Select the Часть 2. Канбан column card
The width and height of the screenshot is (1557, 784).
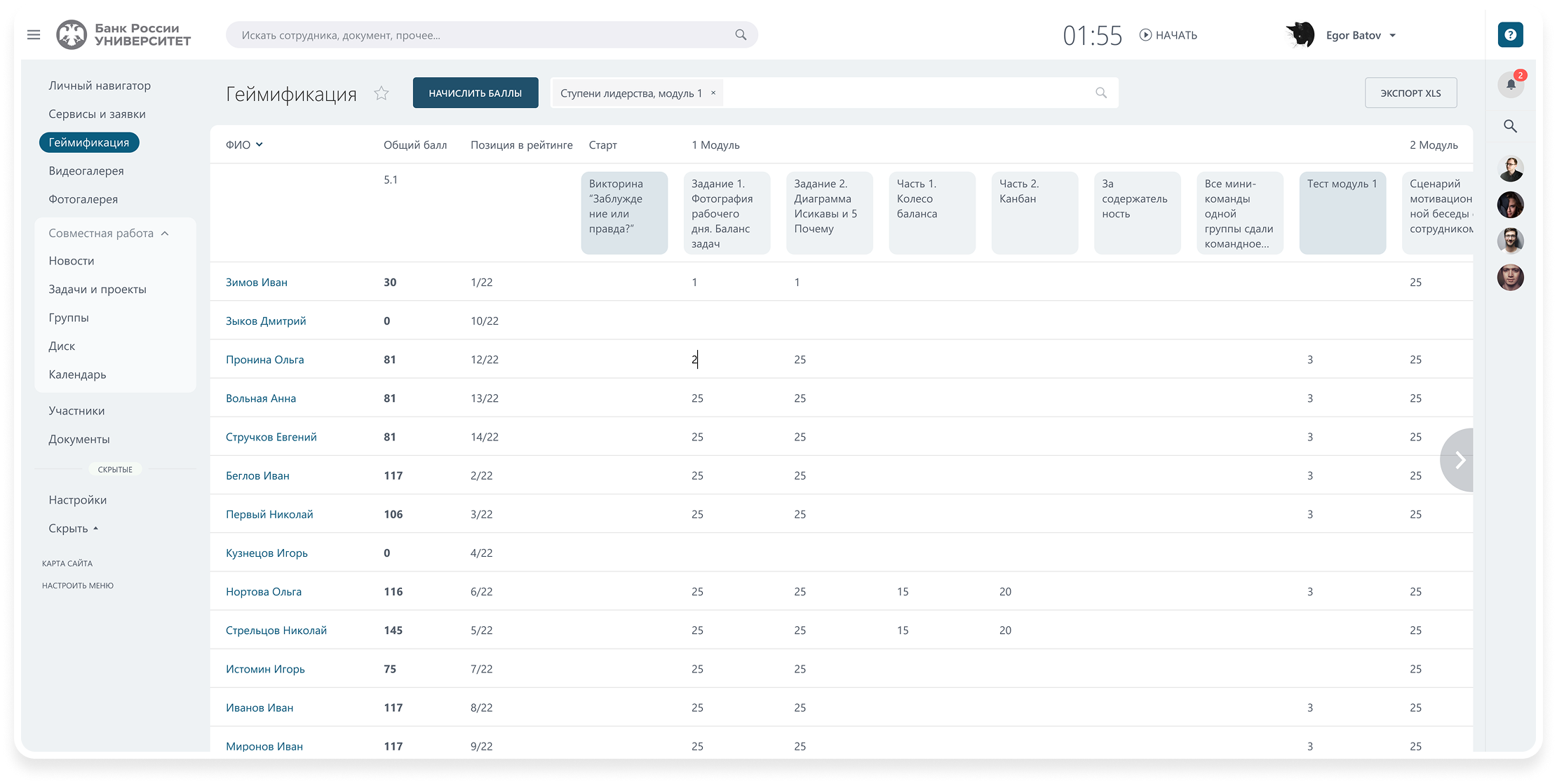tap(1034, 213)
